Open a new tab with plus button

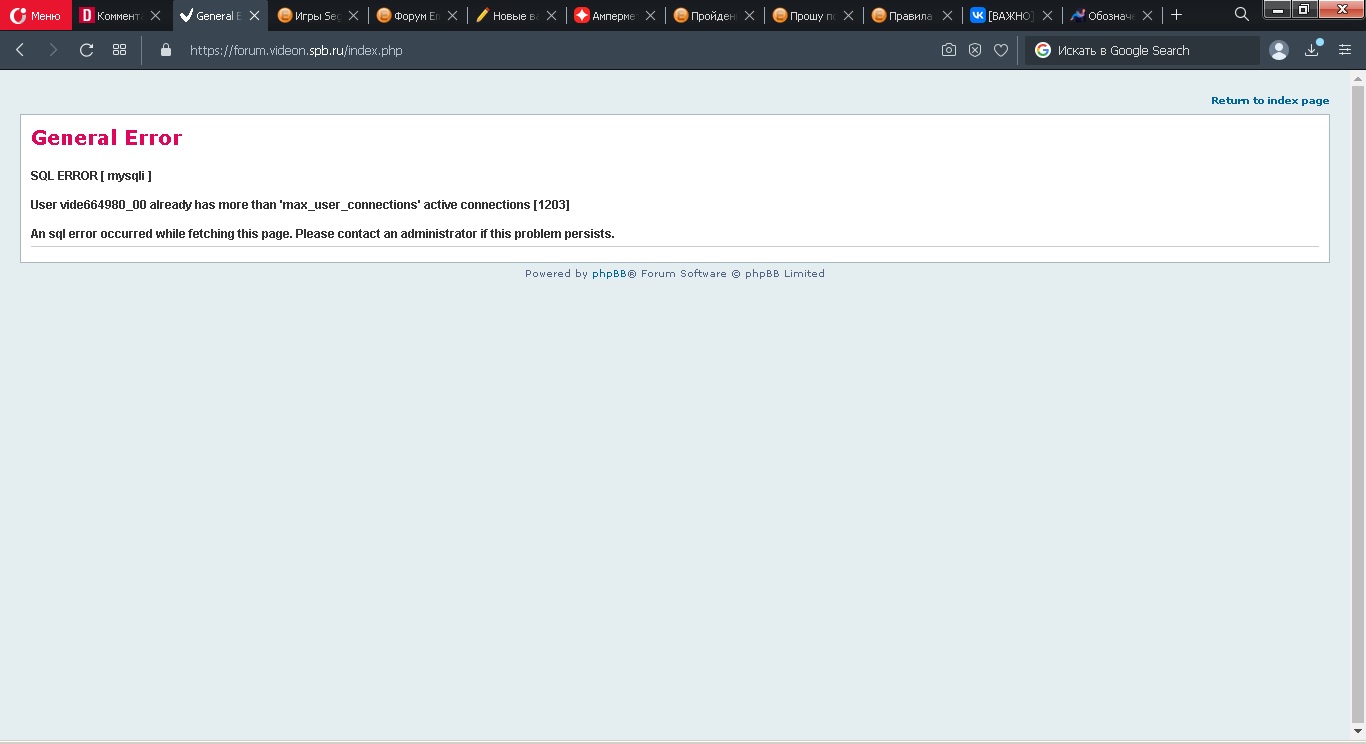pyautogui.click(x=1176, y=15)
